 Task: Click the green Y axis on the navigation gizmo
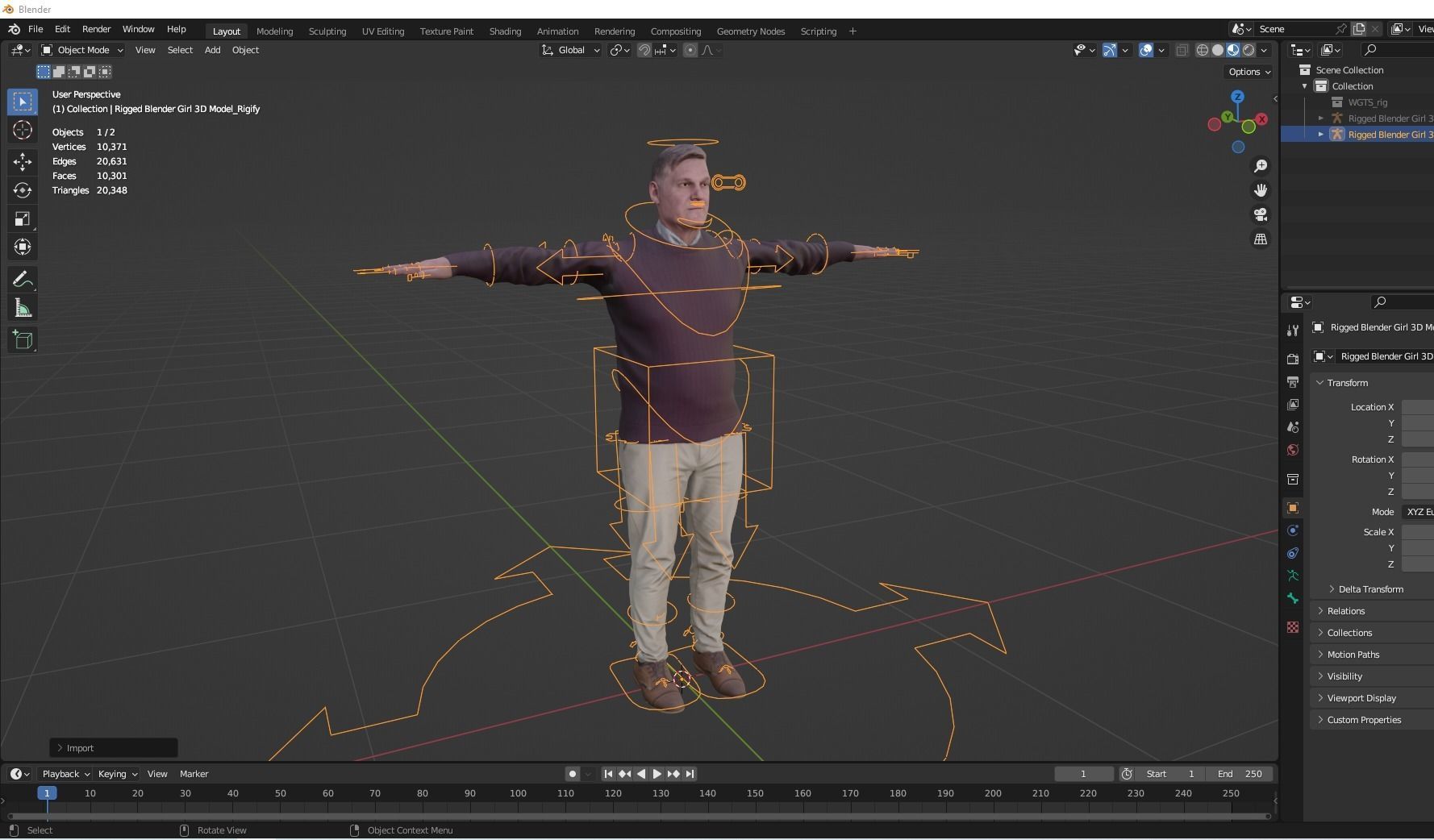click(1228, 116)
